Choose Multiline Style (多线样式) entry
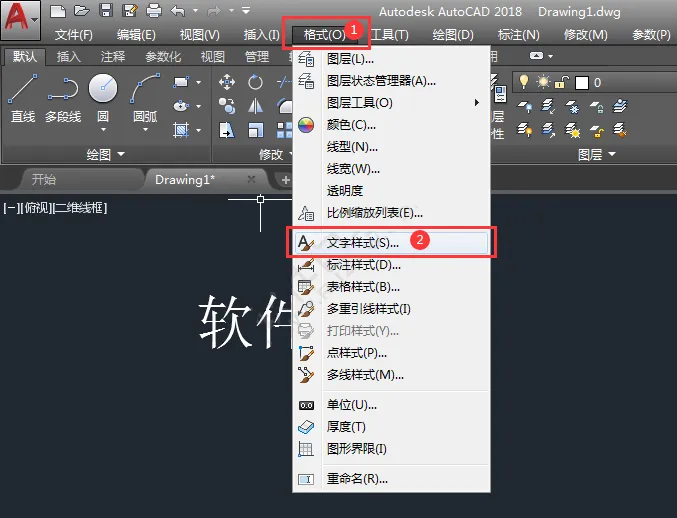677x518 pixels. pyautogui.click(x=391, y=375)
